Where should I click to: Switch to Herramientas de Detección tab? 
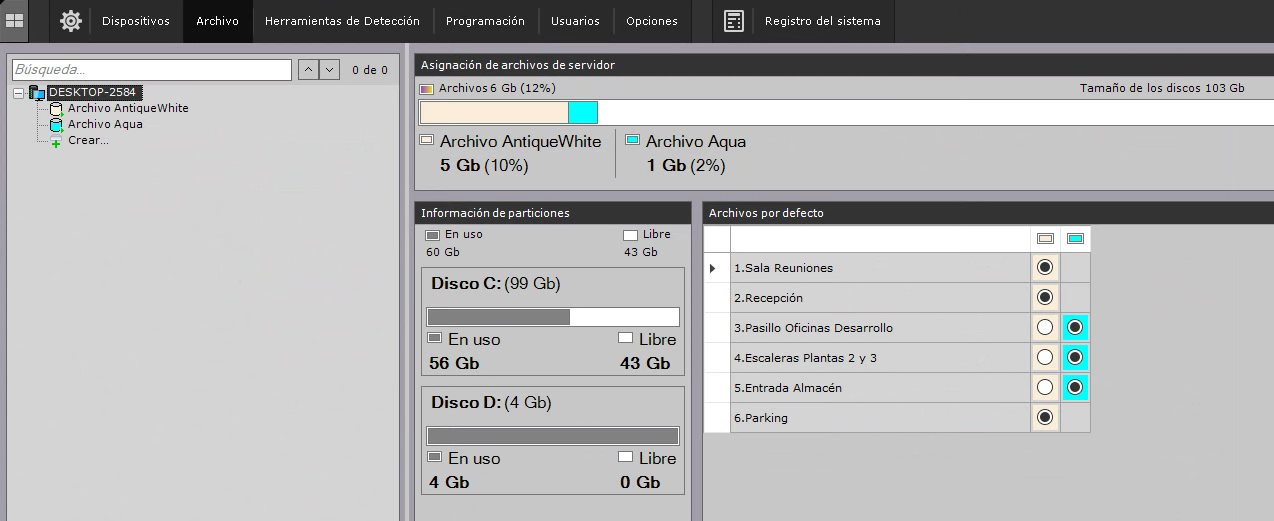point(343,21)
